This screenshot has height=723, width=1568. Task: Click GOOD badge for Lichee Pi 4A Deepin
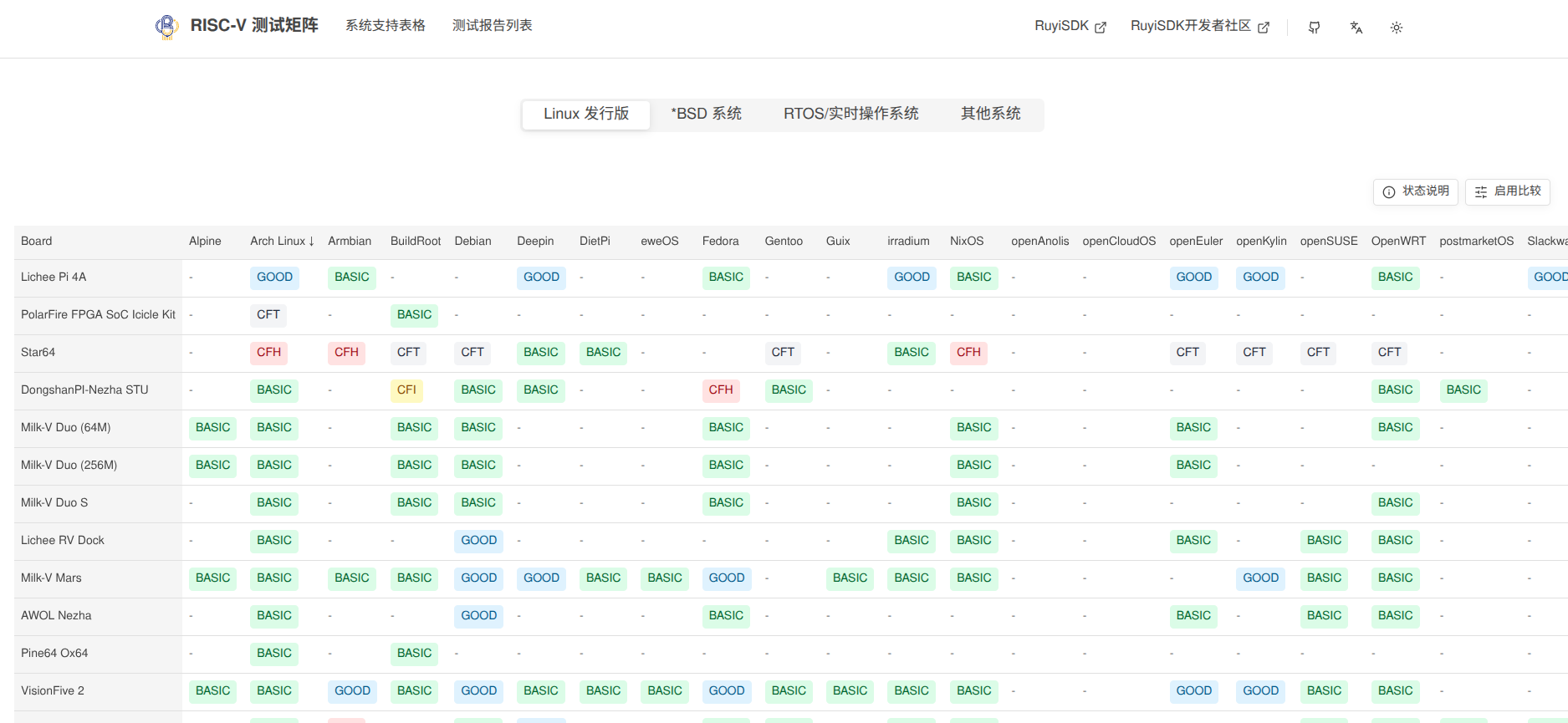[x=542, y=277]
